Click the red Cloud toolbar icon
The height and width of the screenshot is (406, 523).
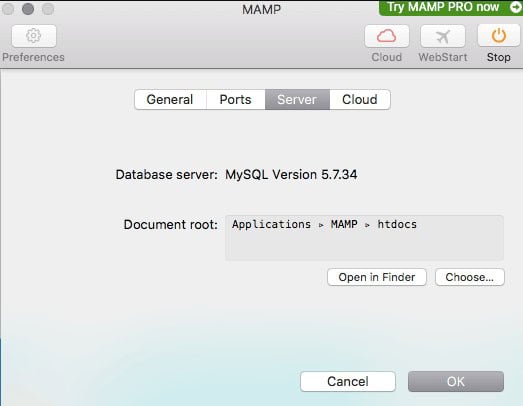[387, 36]
